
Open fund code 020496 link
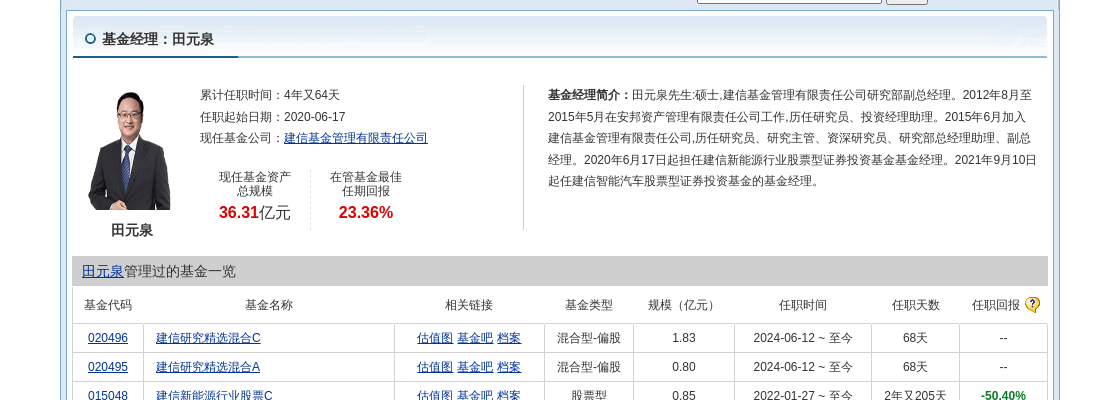pyautogui.click(x=108, y=338)
